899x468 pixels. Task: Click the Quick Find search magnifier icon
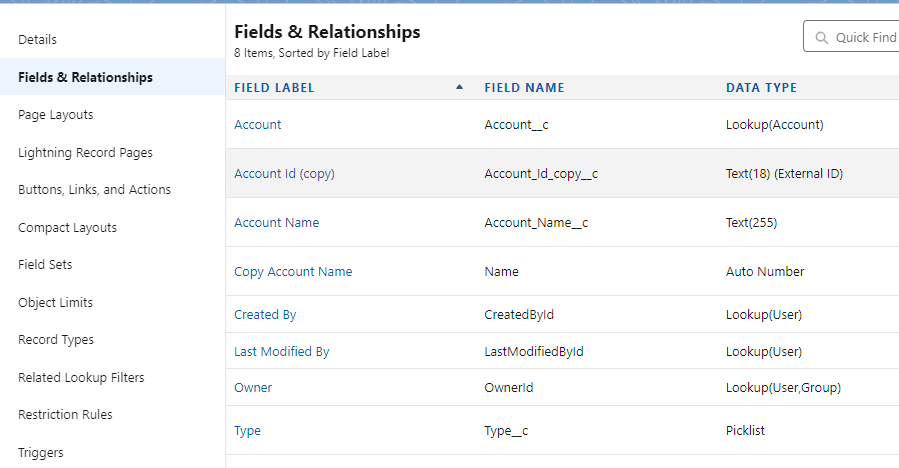click(x=822, y=38)
